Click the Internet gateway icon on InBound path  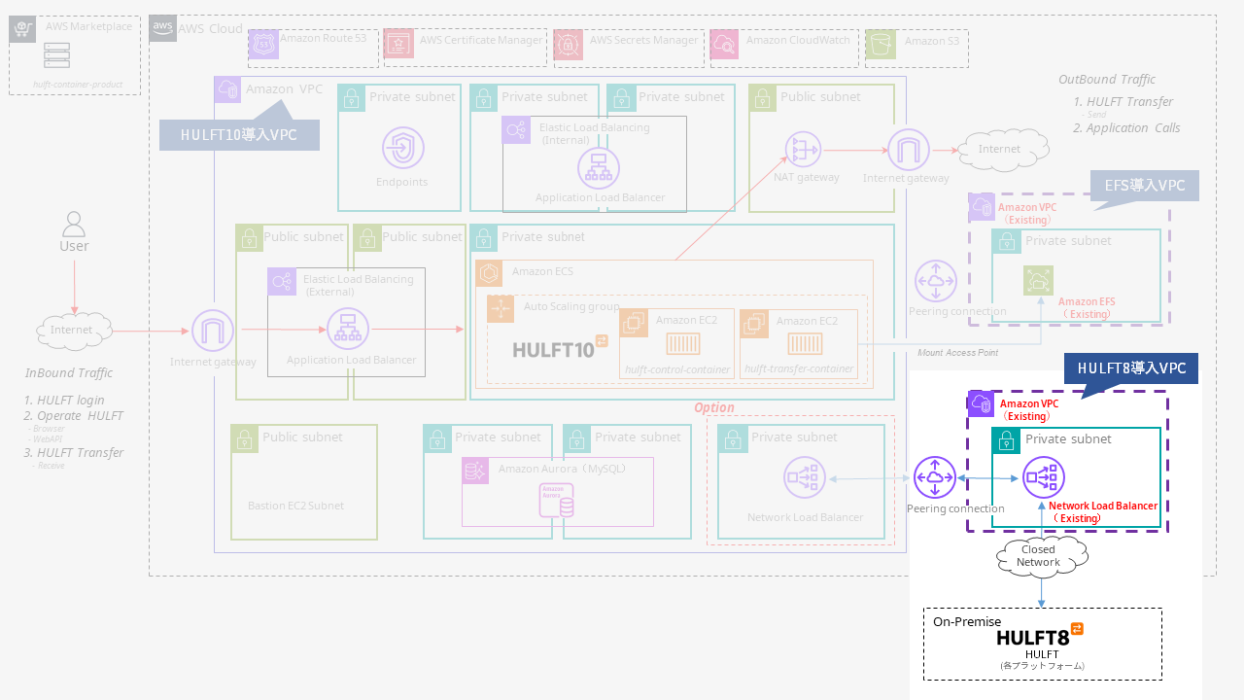(x=212, y=330)
